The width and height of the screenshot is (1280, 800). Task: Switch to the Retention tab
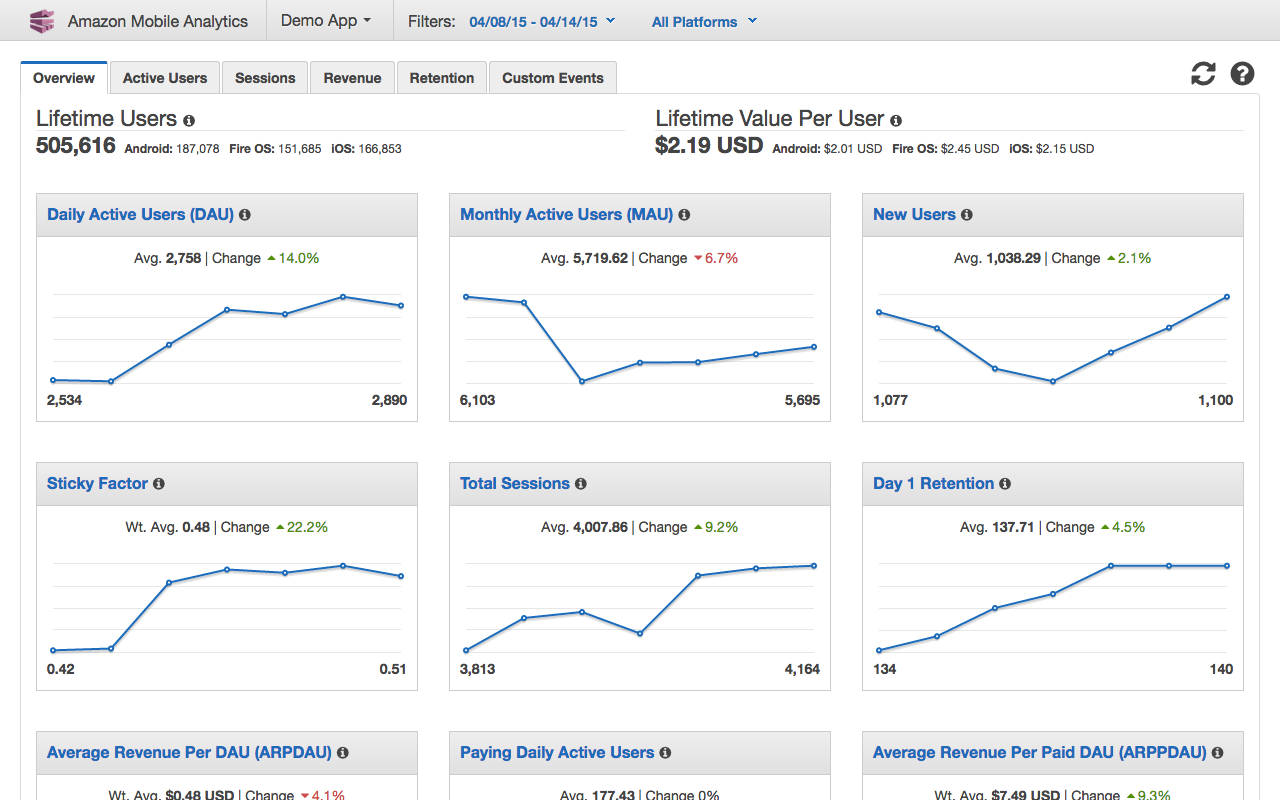click(442, 78)
